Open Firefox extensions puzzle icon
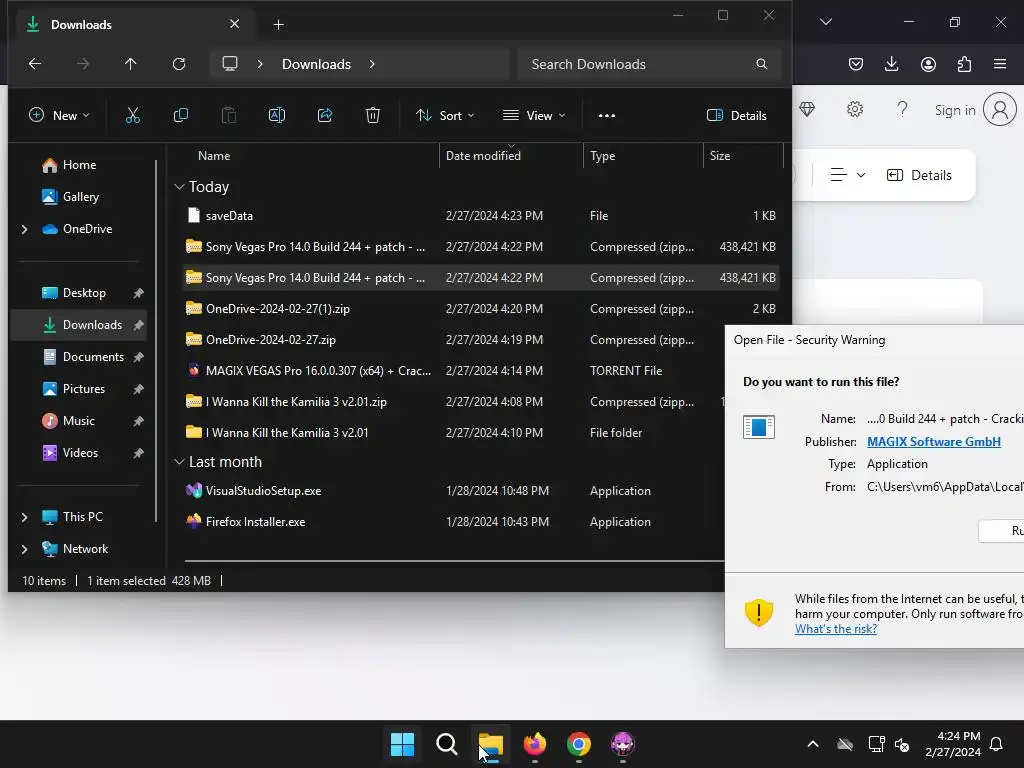The image size is (1024, 768). point(964,64)
